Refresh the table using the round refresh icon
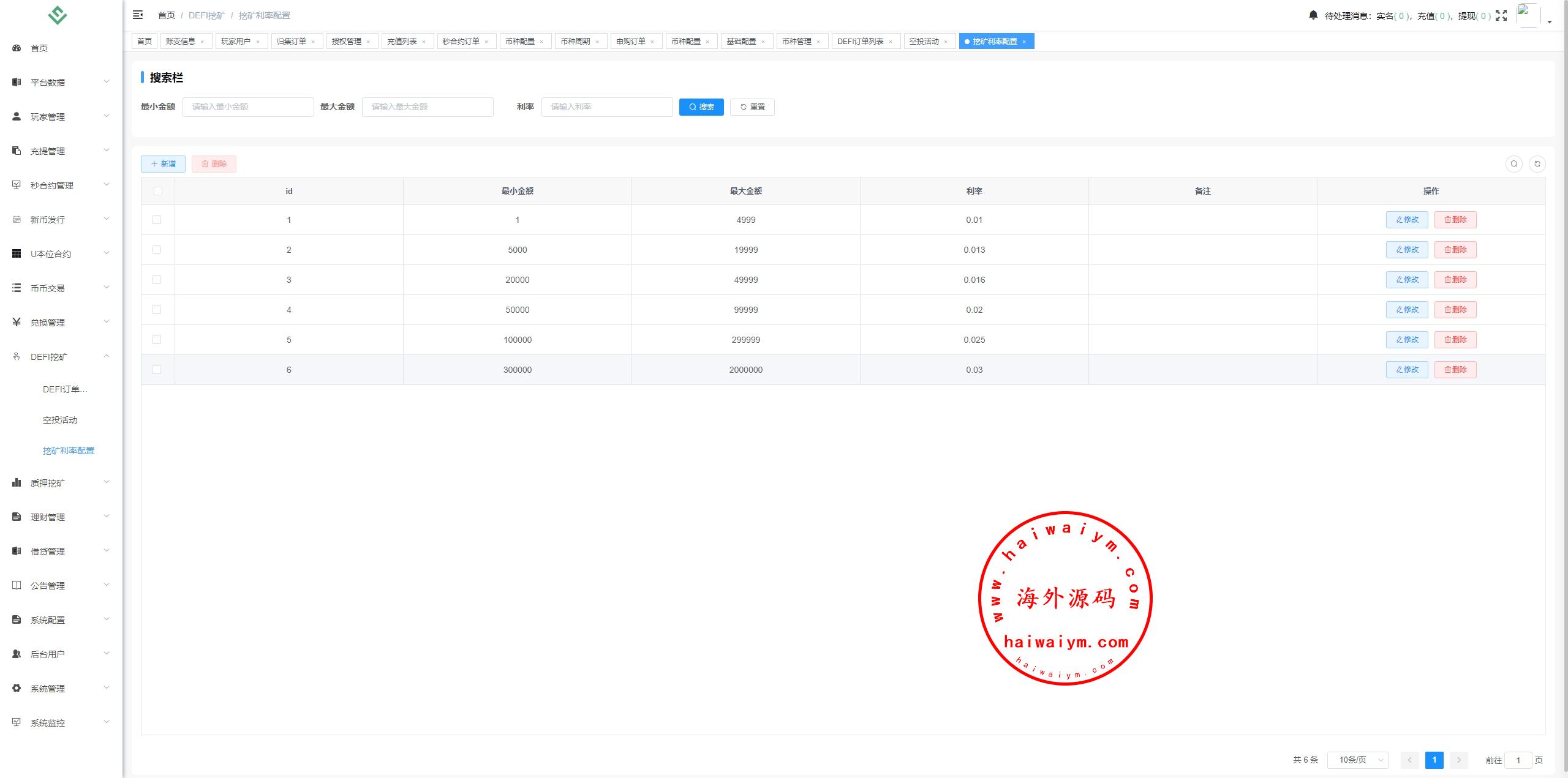The width and height of the screenshot is (1568, 778). (1537, 163)
